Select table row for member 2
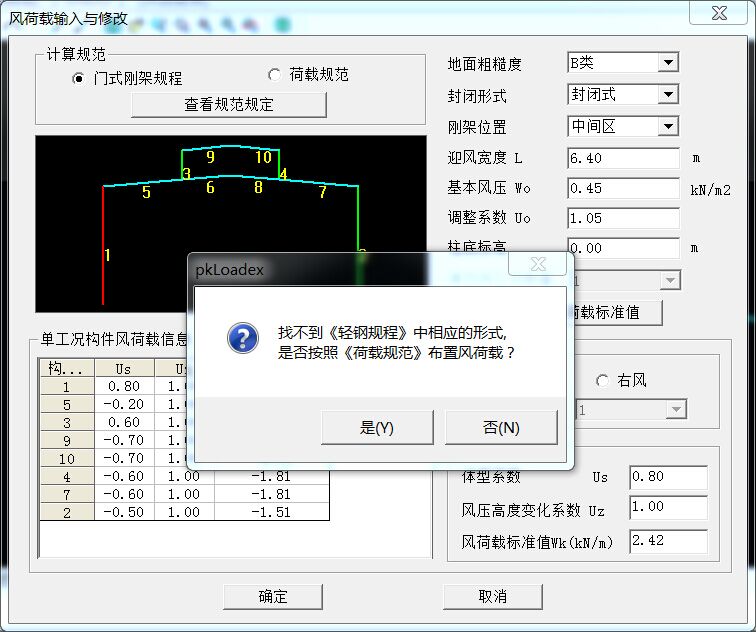The height and width of the screenshot is (632, 756). pyautogui.click(x=67, y=512)
